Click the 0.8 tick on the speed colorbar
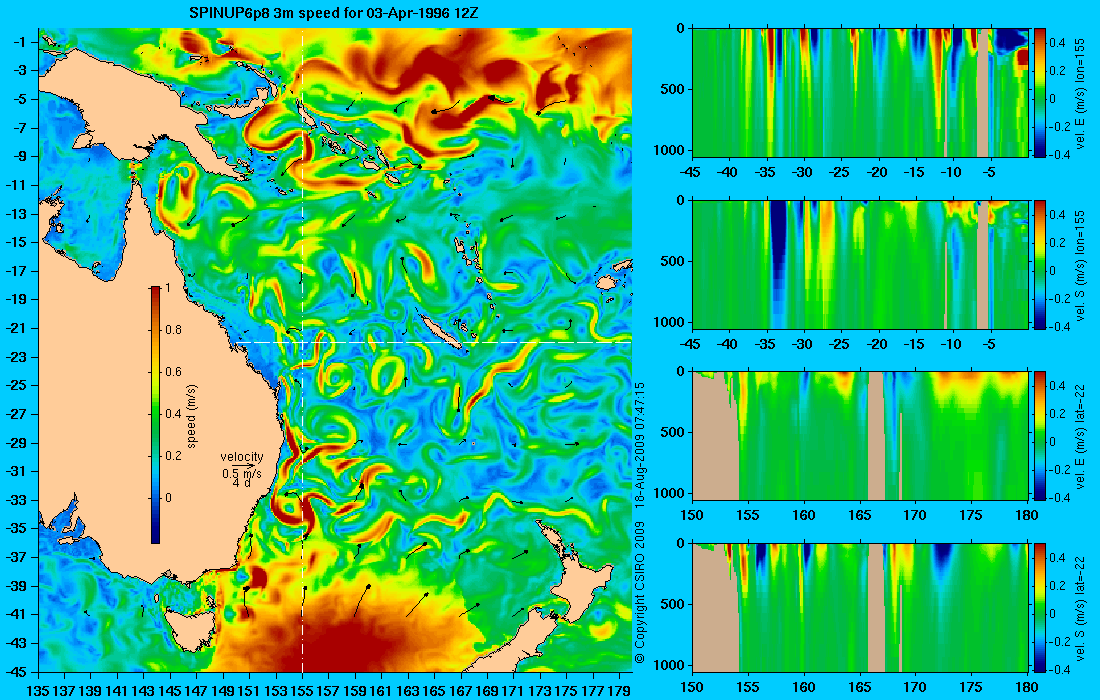1100x700 pixels. click(x=173, y=330)
